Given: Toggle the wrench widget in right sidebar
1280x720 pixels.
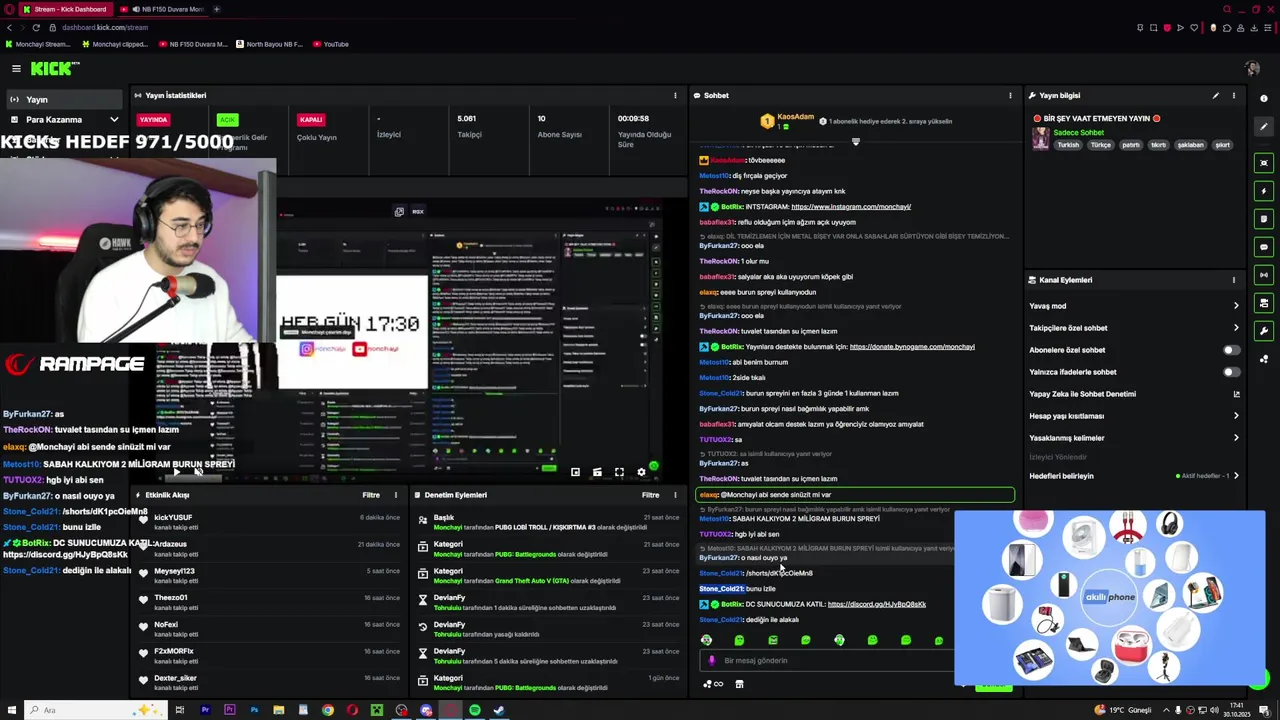Looking at the screenshot, I should pos(1264,331).
